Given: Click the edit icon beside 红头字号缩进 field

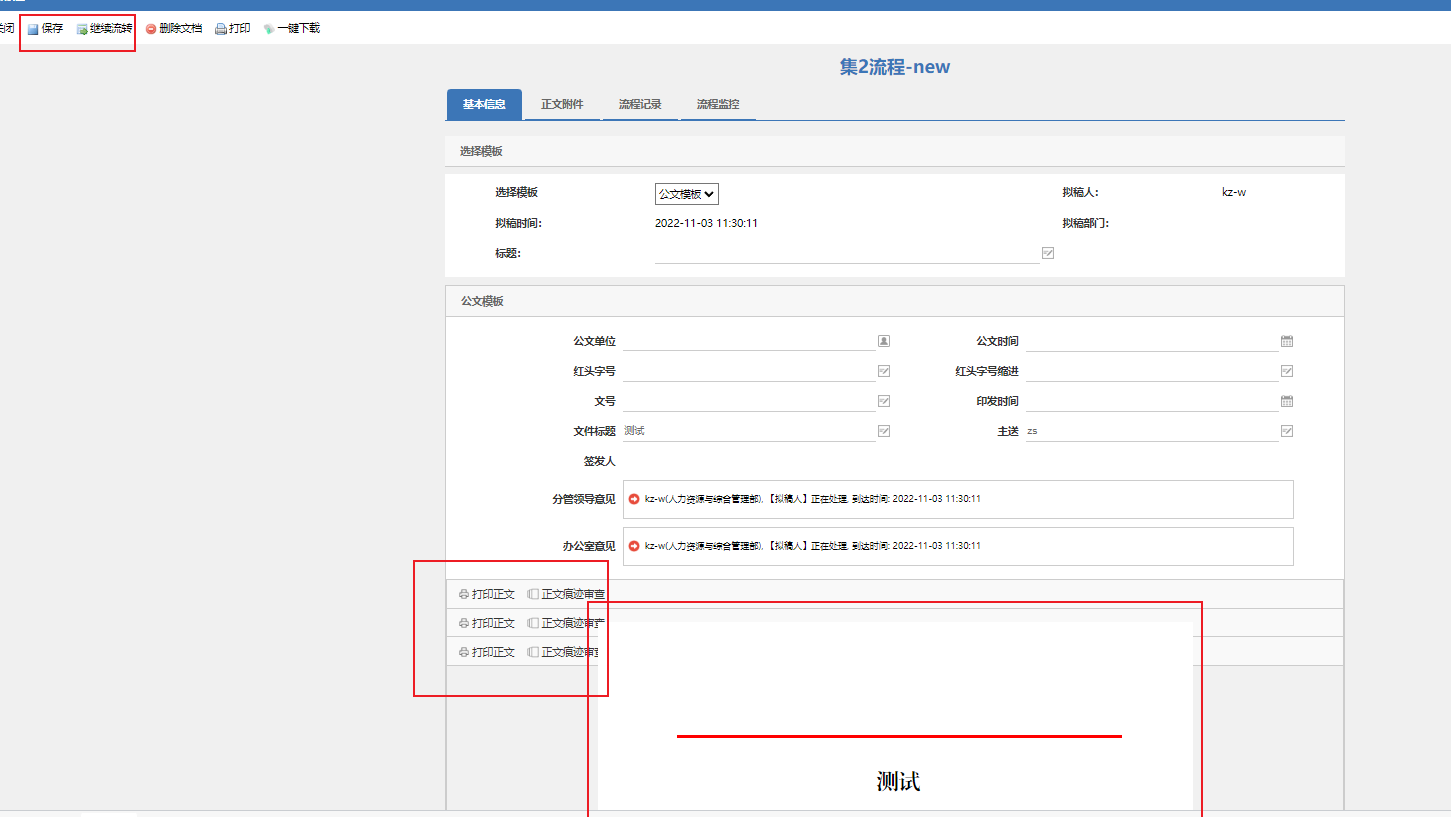Looking at the screenshot, I should (x=1287, y=371).
